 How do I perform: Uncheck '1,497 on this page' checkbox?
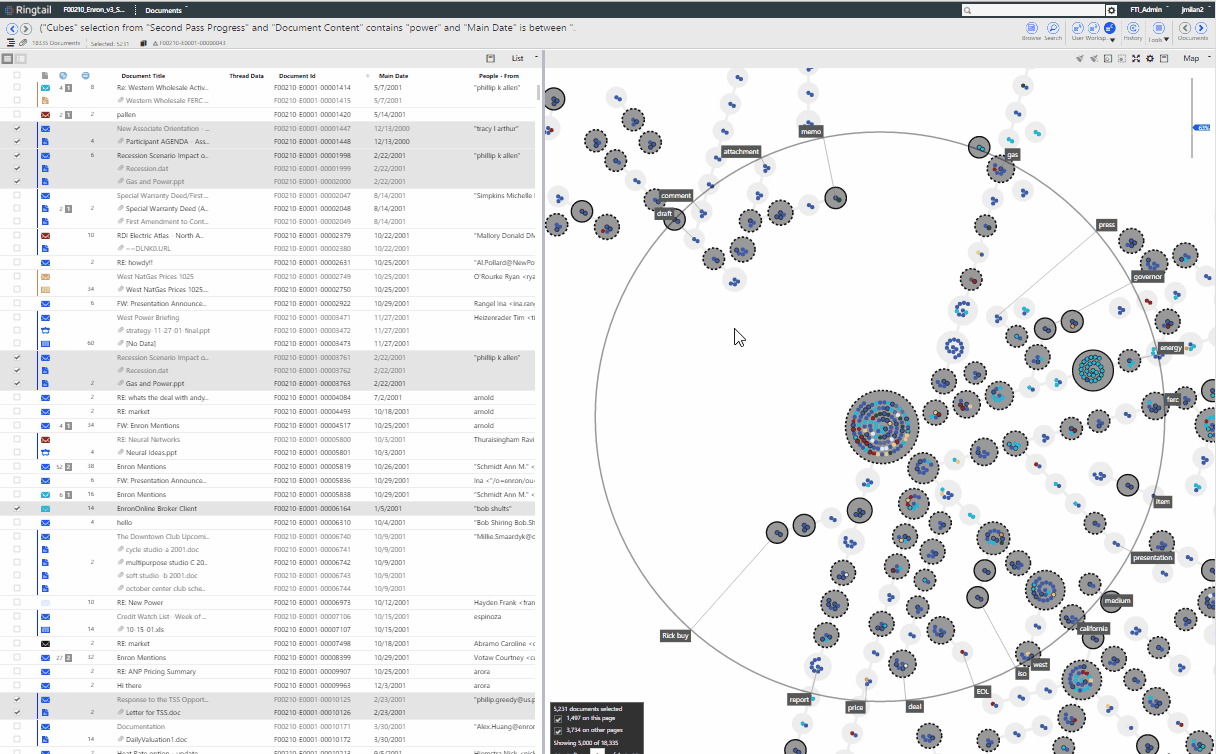558,719
